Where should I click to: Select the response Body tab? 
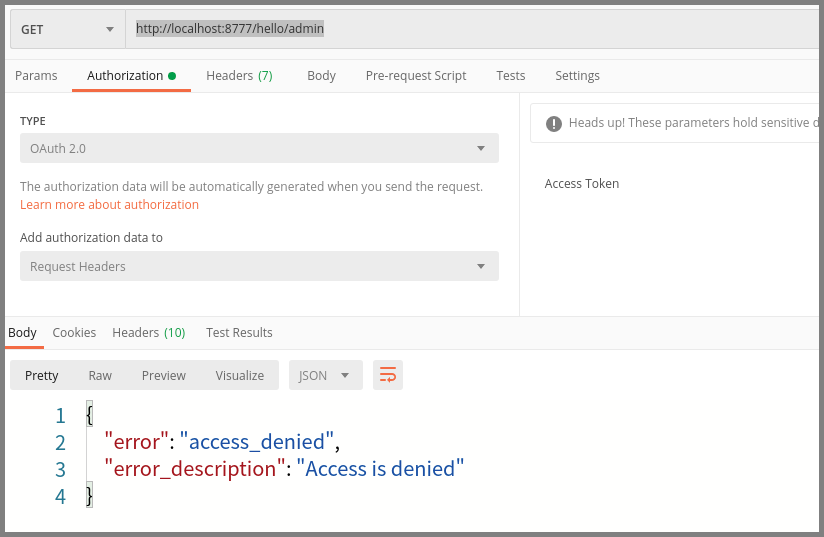point(23,333)
